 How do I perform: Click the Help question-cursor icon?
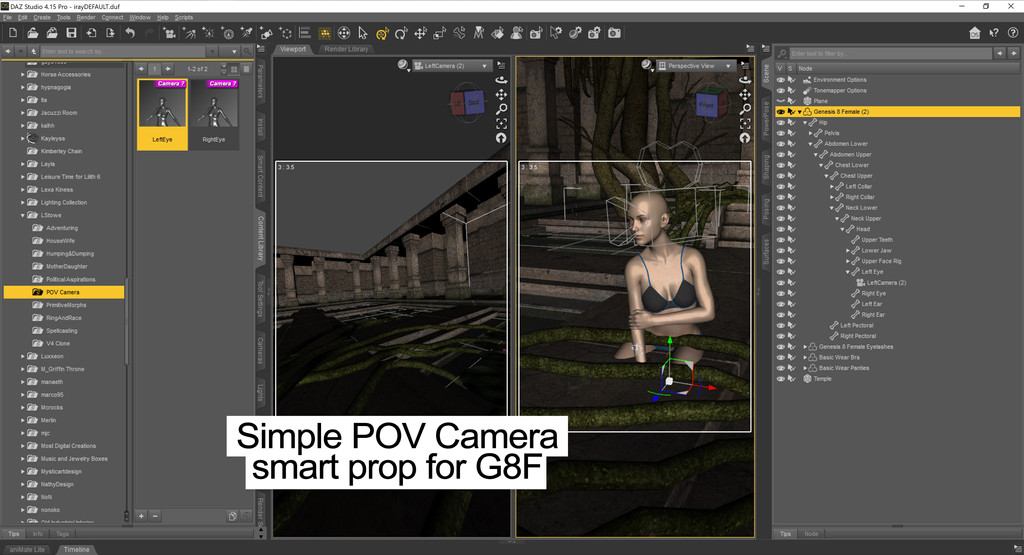tap(994, 33)
